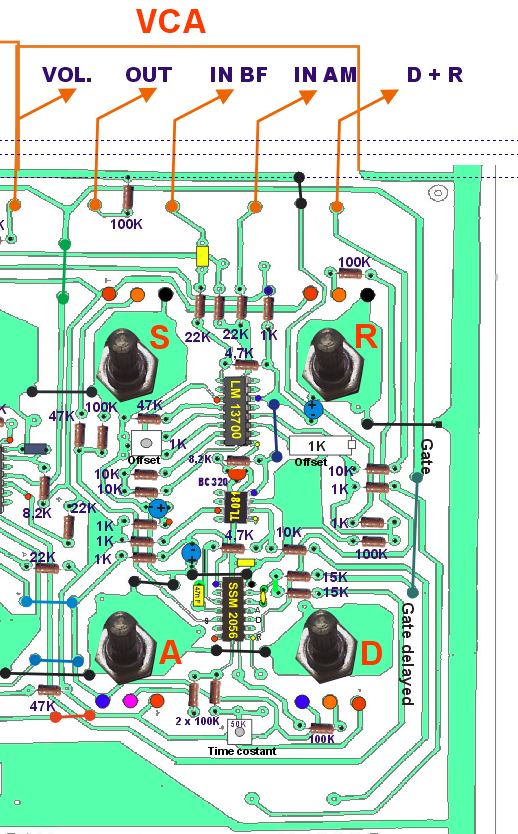Click the D + R label
518x834 pixels.
click(435, 74)
